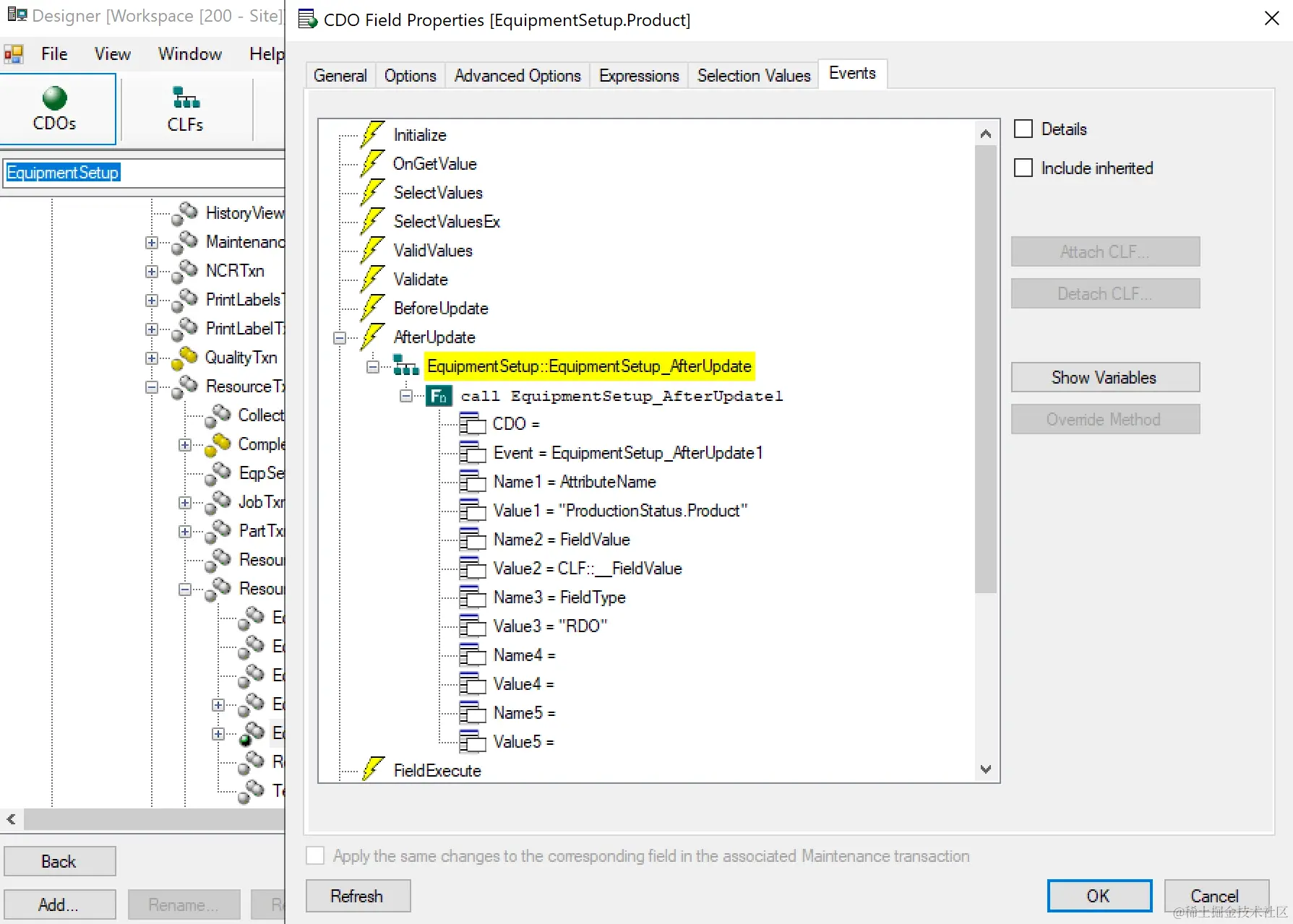Screen dimensions: 1293x924
Task: Select the Value5 = parameter row
Action: 524,742
